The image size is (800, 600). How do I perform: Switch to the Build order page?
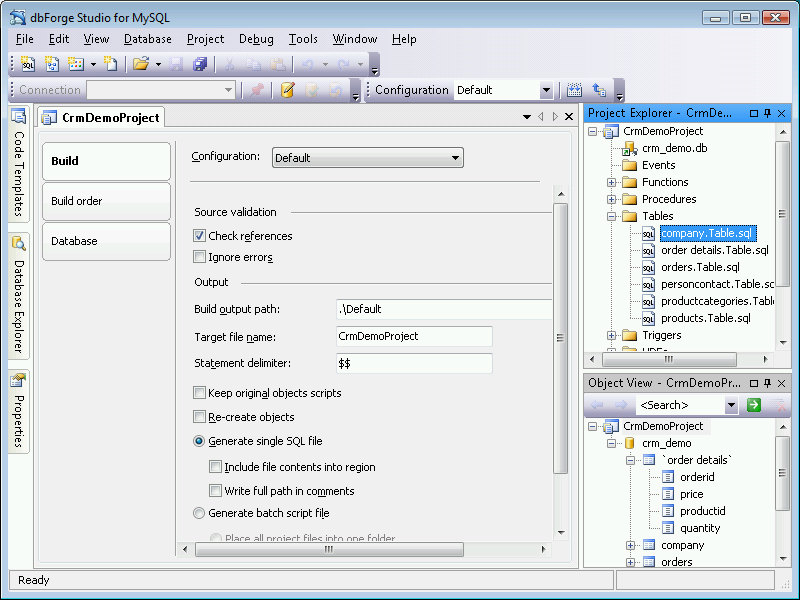[x=106, y=201]
